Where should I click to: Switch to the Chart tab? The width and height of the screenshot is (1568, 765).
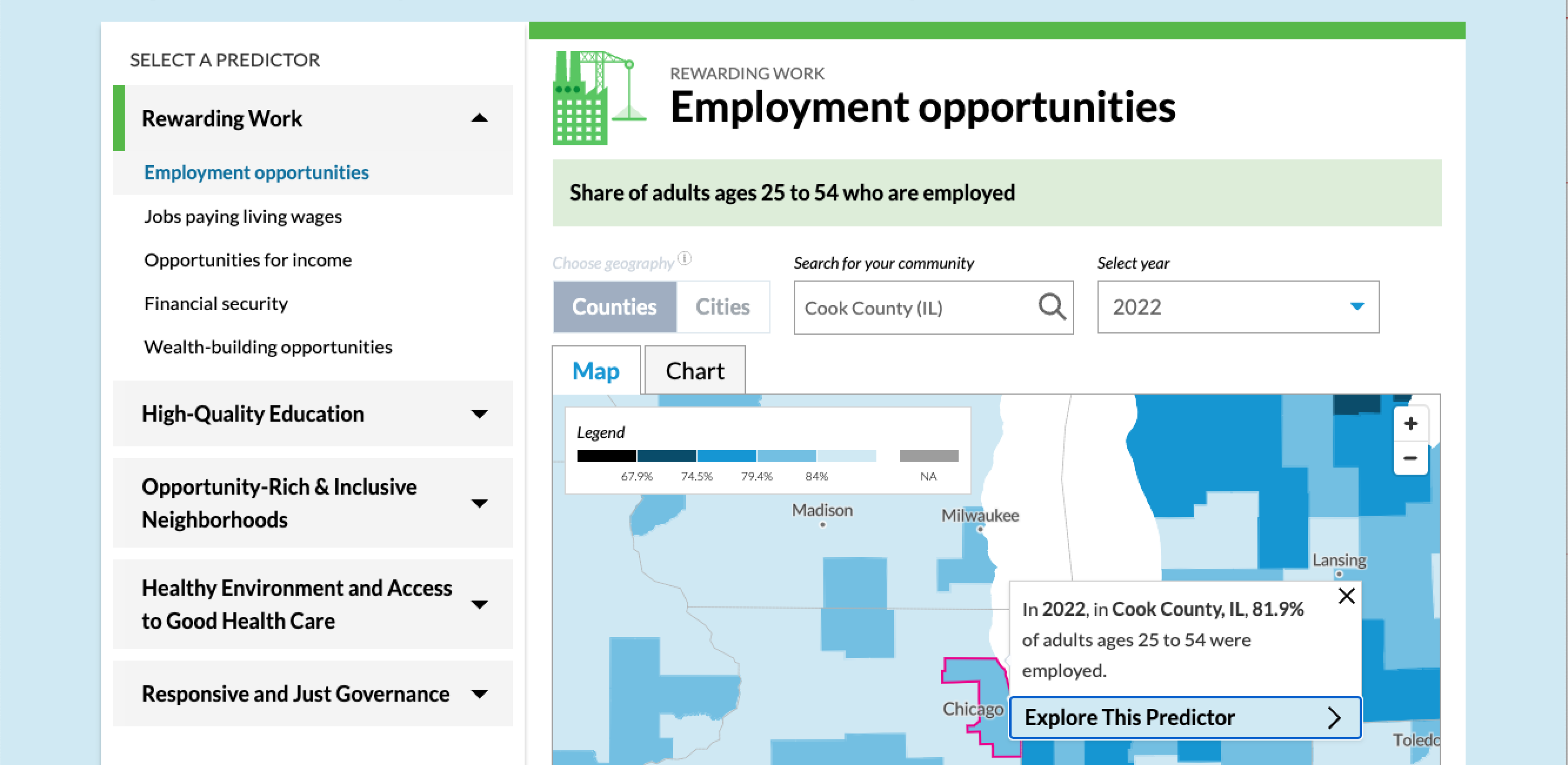(695, 371)
